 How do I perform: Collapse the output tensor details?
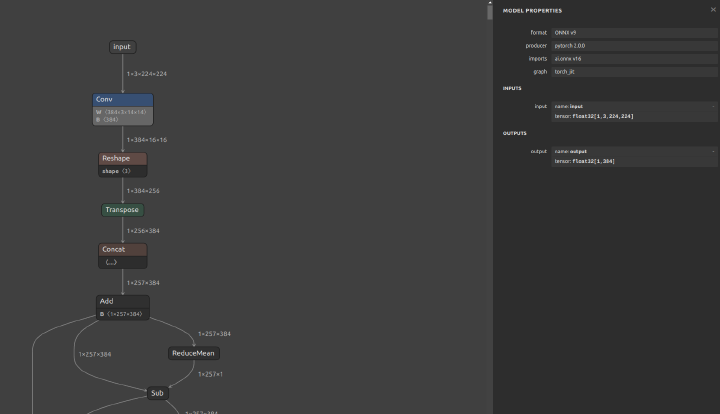713,151
